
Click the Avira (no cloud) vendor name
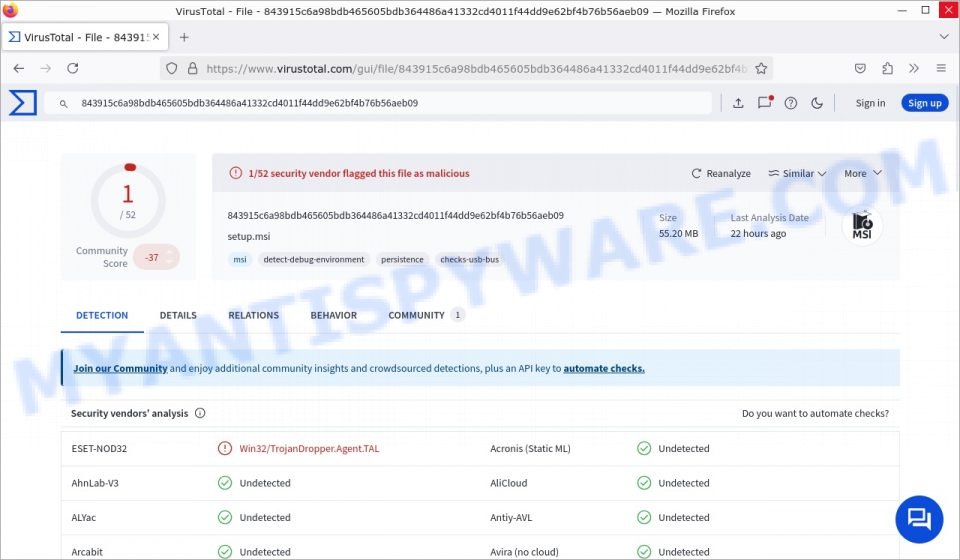524,552
